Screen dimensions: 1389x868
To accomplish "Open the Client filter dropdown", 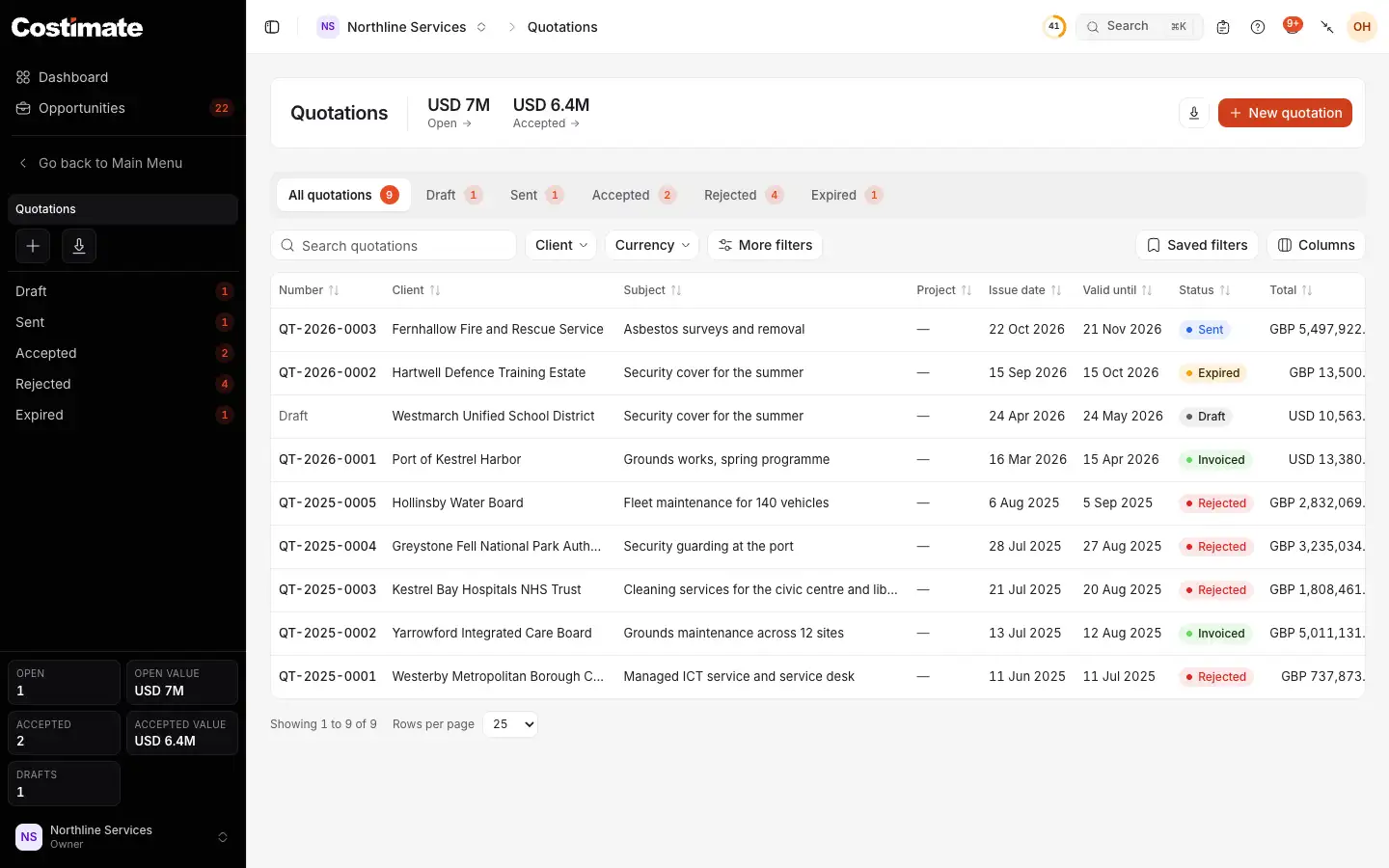I will click(x=560, y=245).
